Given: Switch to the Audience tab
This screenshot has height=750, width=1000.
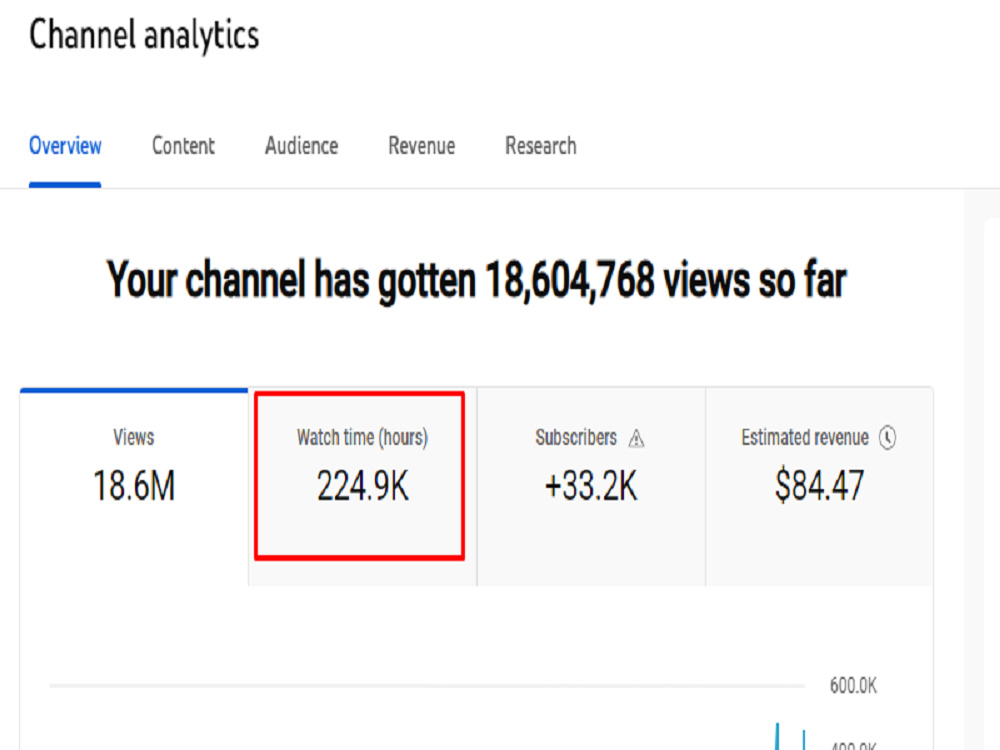Looking at the screenshot, I should 302,146.
